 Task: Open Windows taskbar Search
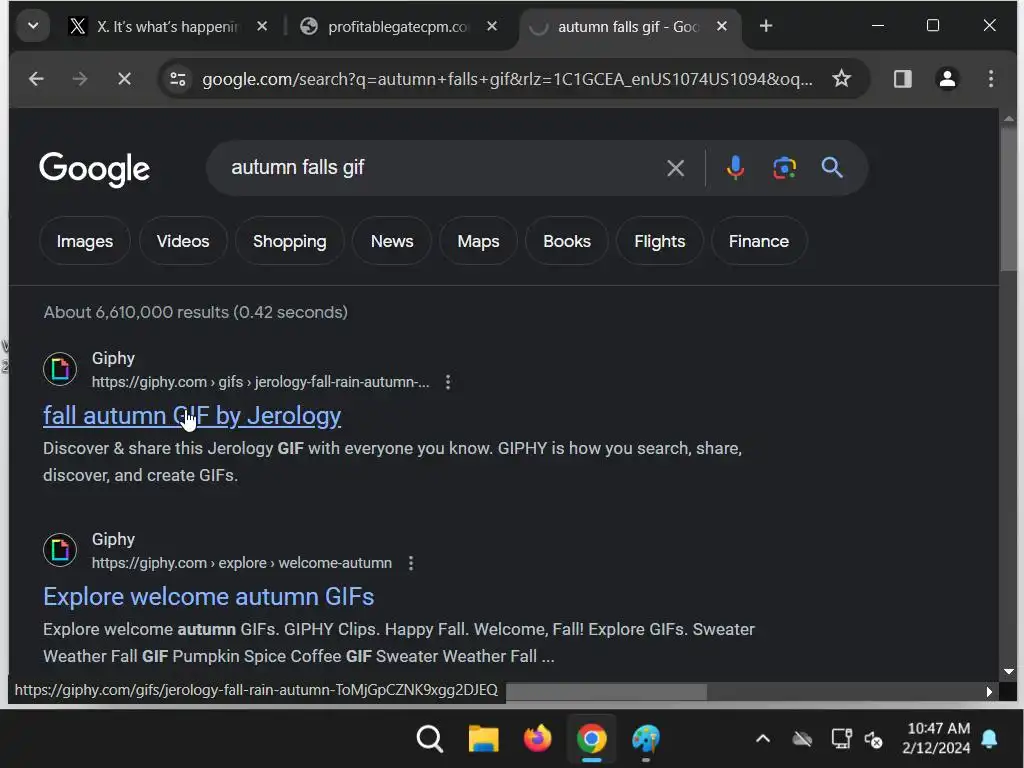(x=430, y=739)
